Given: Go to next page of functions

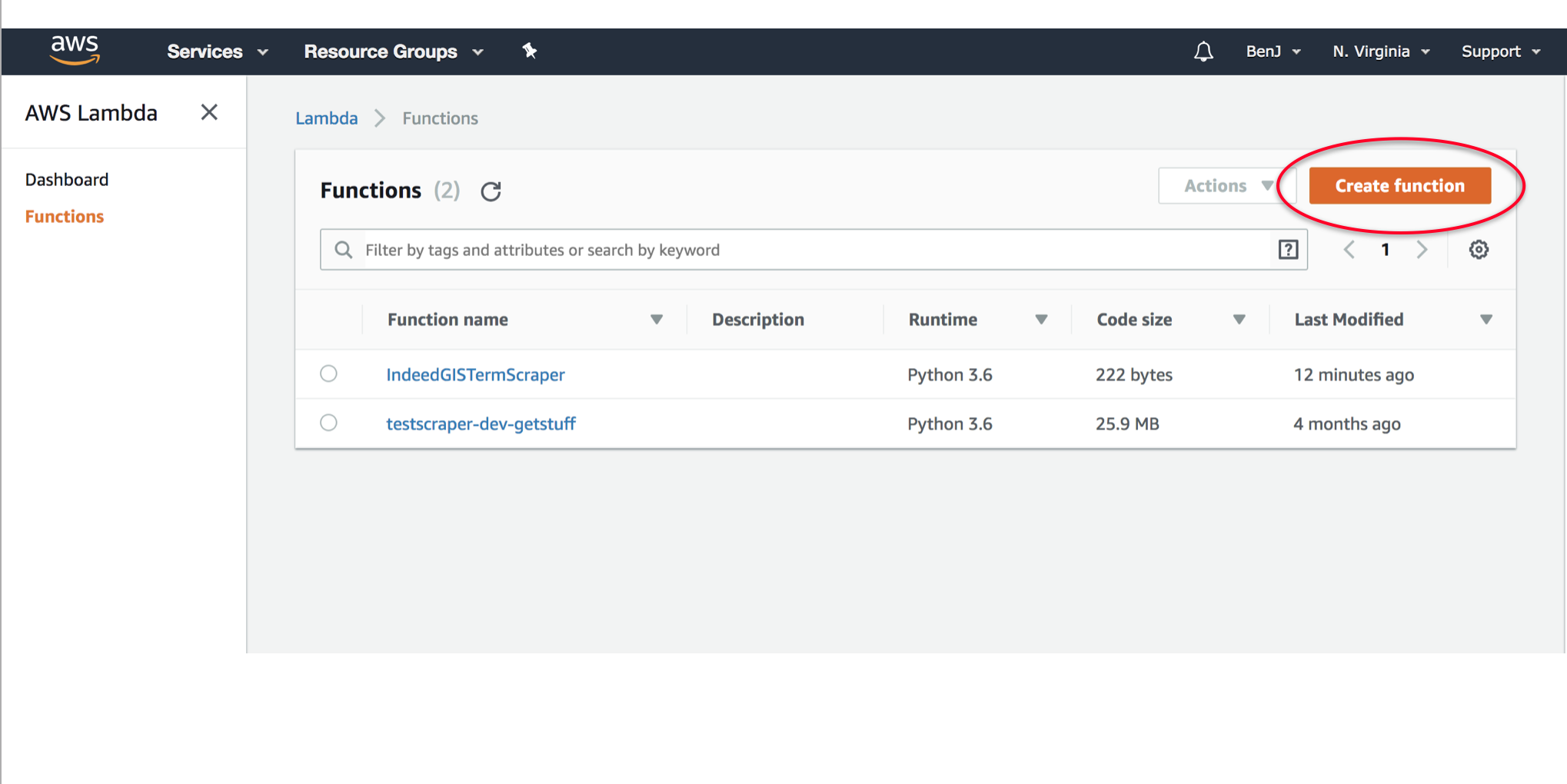Looking at the screenshot, I should [1422, 250].
